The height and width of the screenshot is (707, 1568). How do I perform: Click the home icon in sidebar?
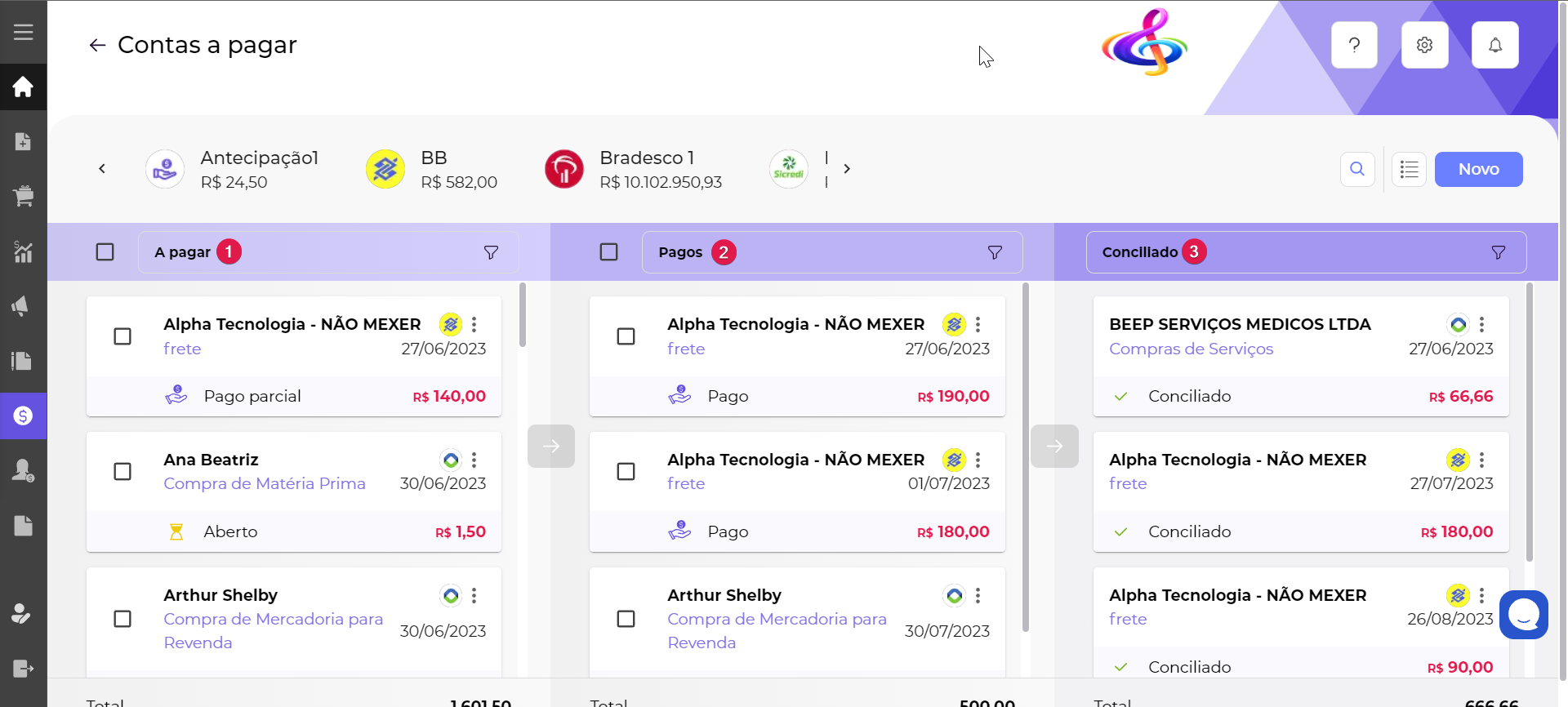click(x=23, y=87)
